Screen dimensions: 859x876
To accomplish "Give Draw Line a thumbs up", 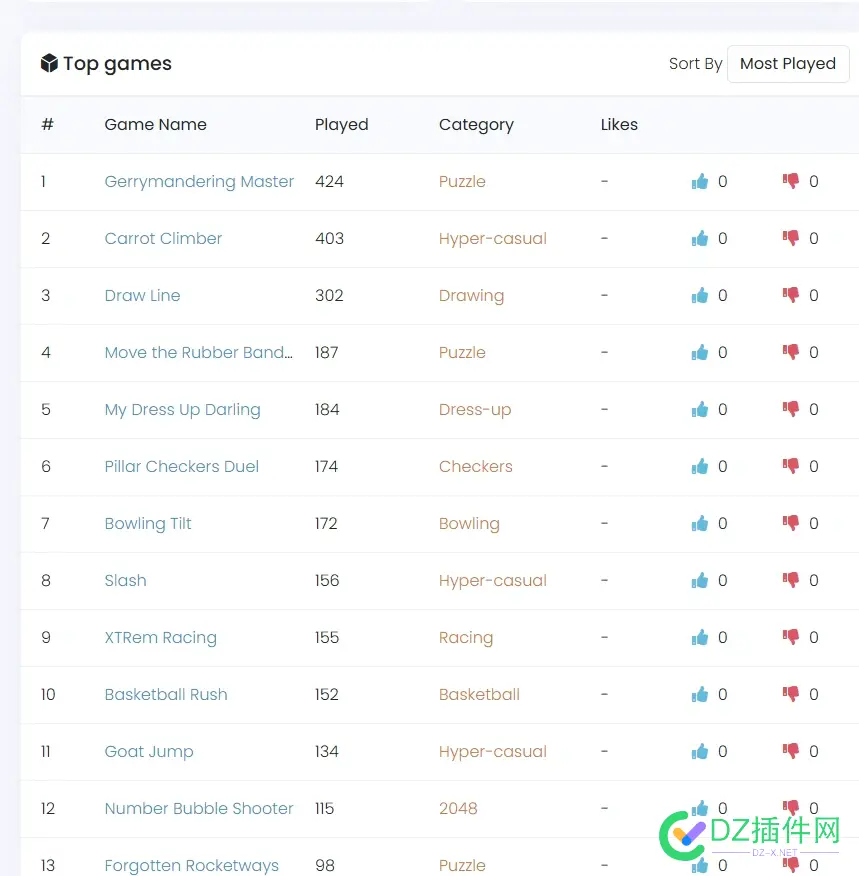I will (x=699, y=295).
